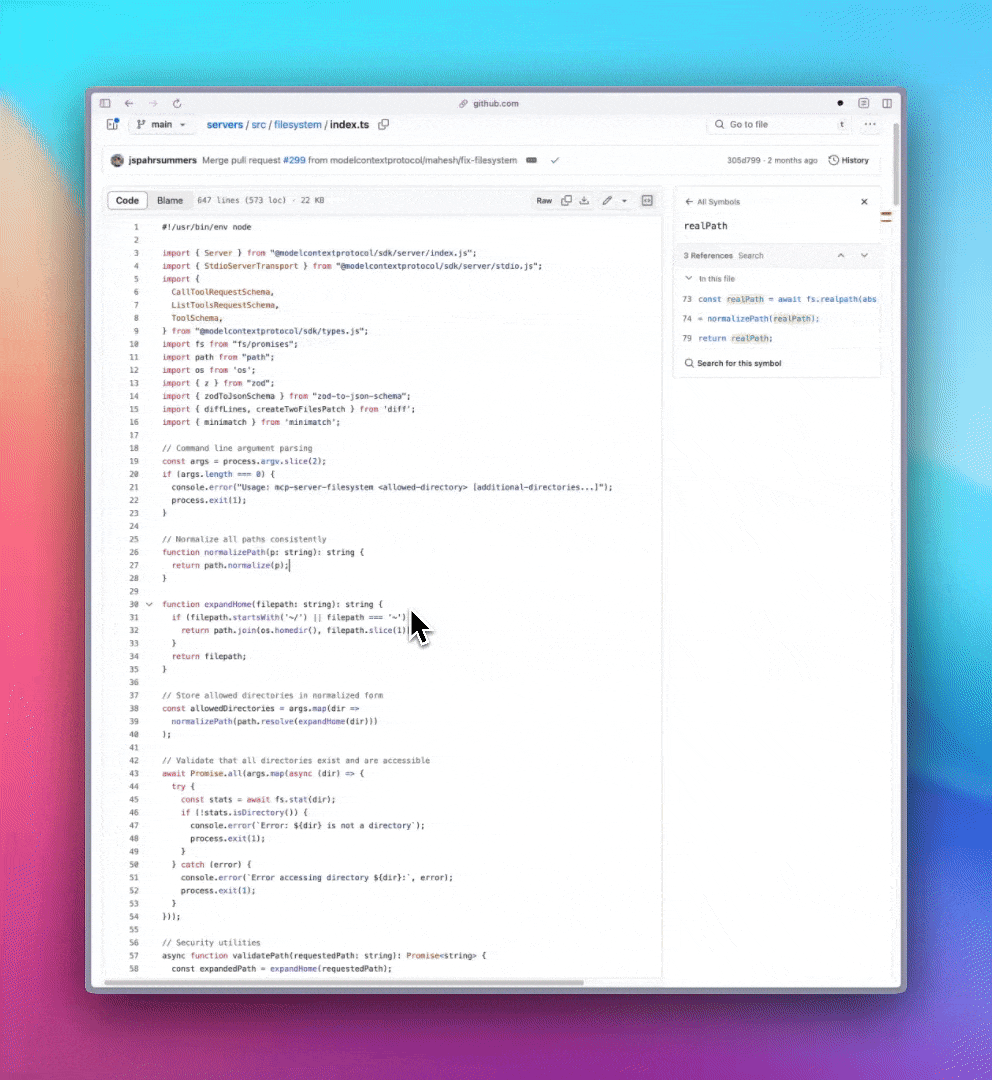
Task: Copy the index.ts file path
Action: (x=384, y=125)
